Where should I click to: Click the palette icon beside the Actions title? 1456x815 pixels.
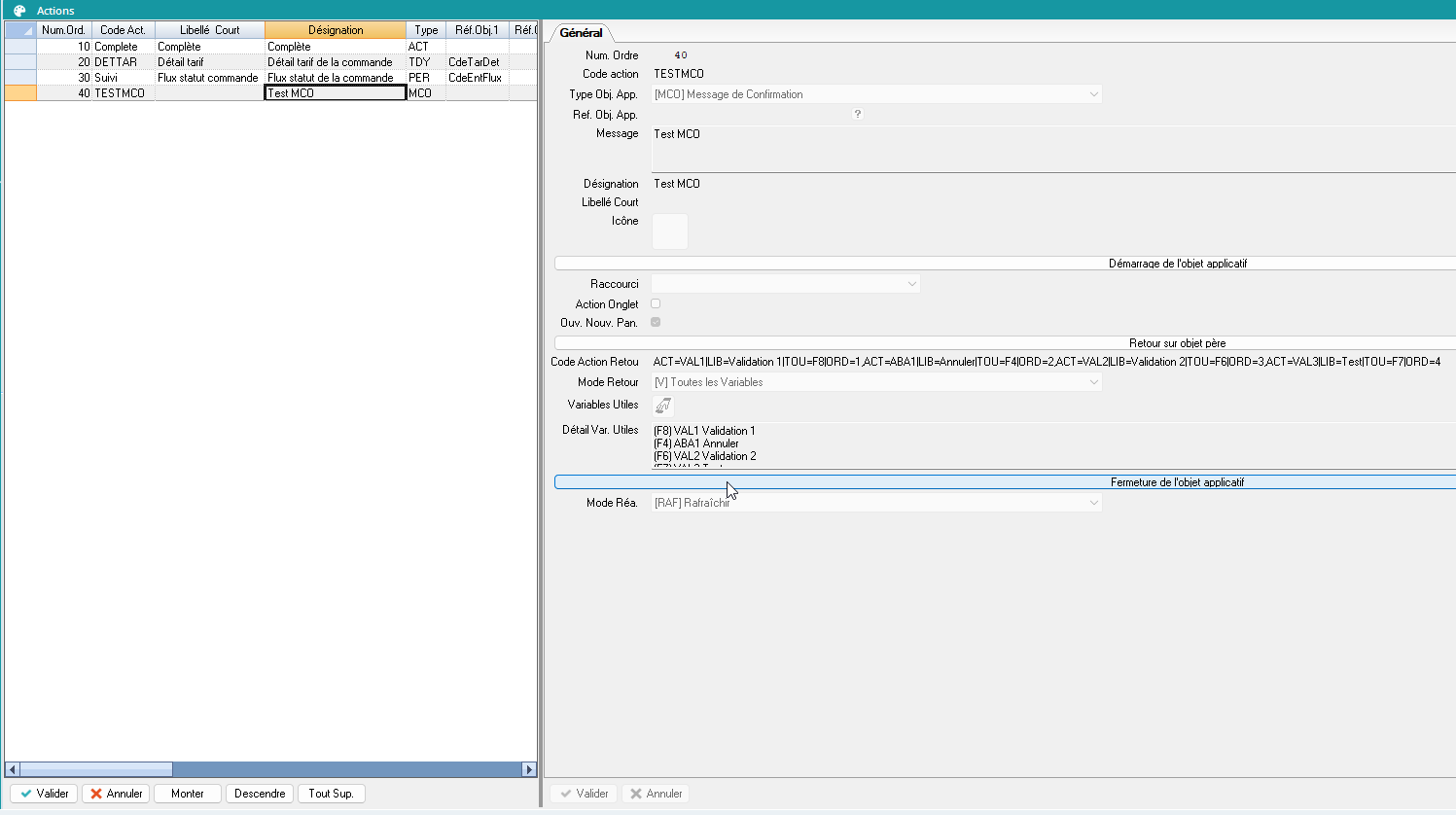tap(19, 11)
